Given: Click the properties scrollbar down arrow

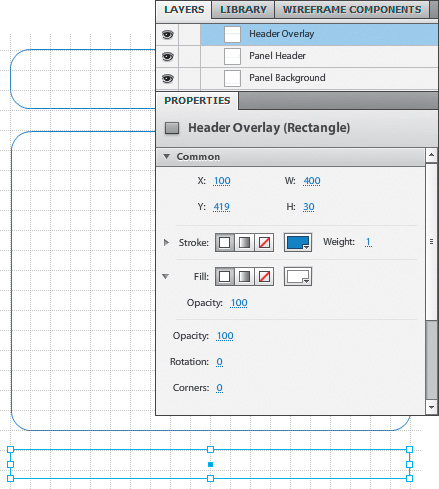Looking at the screenshot, I should [x=431, y=407].
